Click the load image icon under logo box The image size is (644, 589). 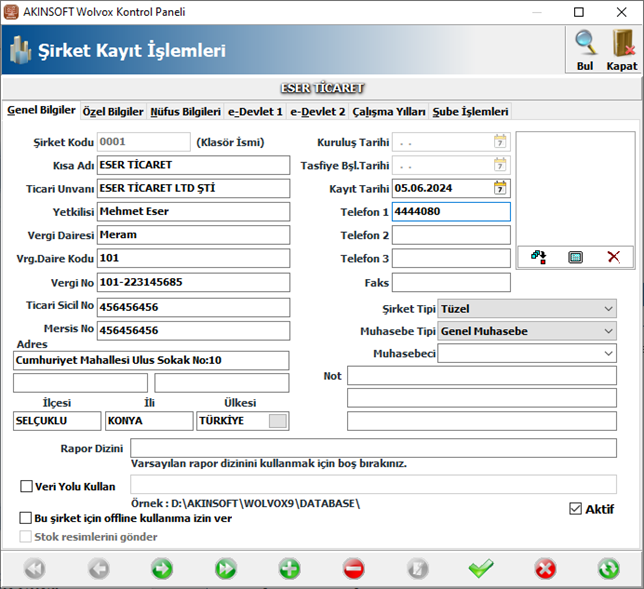[x=539, y=257]
